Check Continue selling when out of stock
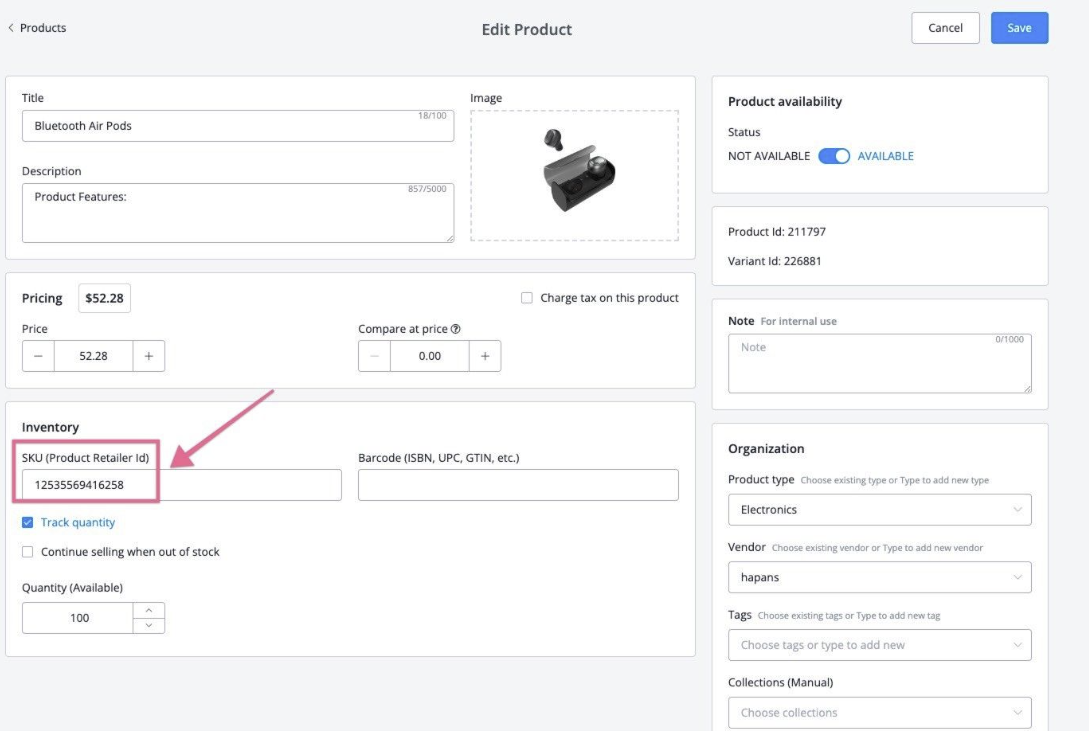Image resolution: width=1089 pixels, height=731 pixels. click(x=28, y=552)
